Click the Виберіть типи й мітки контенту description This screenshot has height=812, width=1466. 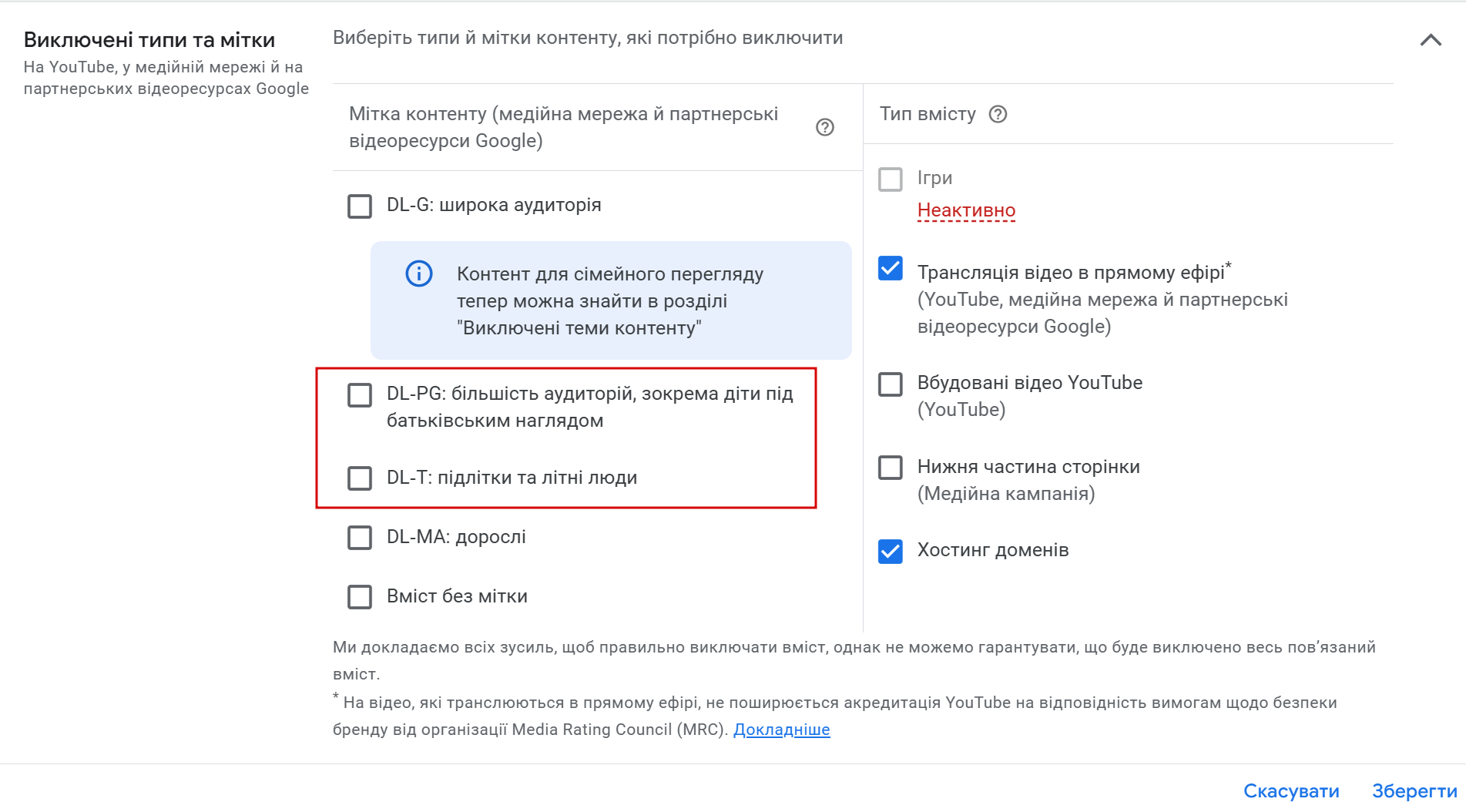(x=588, y=38)
